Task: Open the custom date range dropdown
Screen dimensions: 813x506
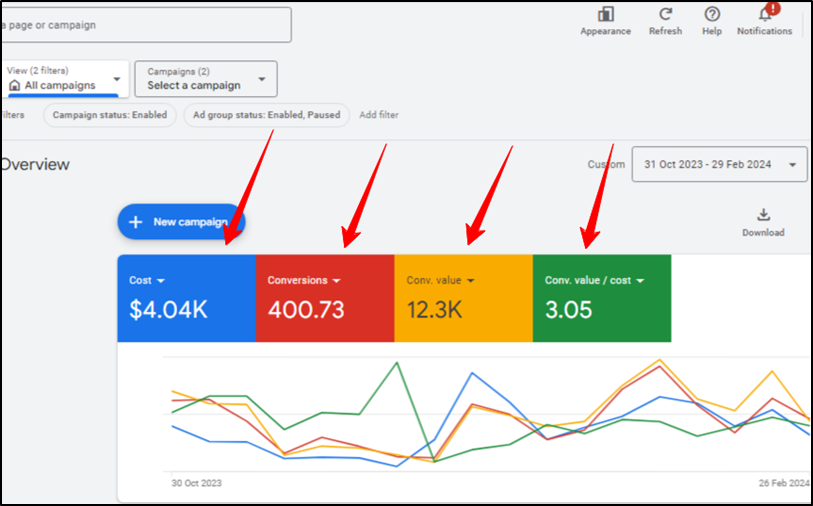Action: [719, 164]
